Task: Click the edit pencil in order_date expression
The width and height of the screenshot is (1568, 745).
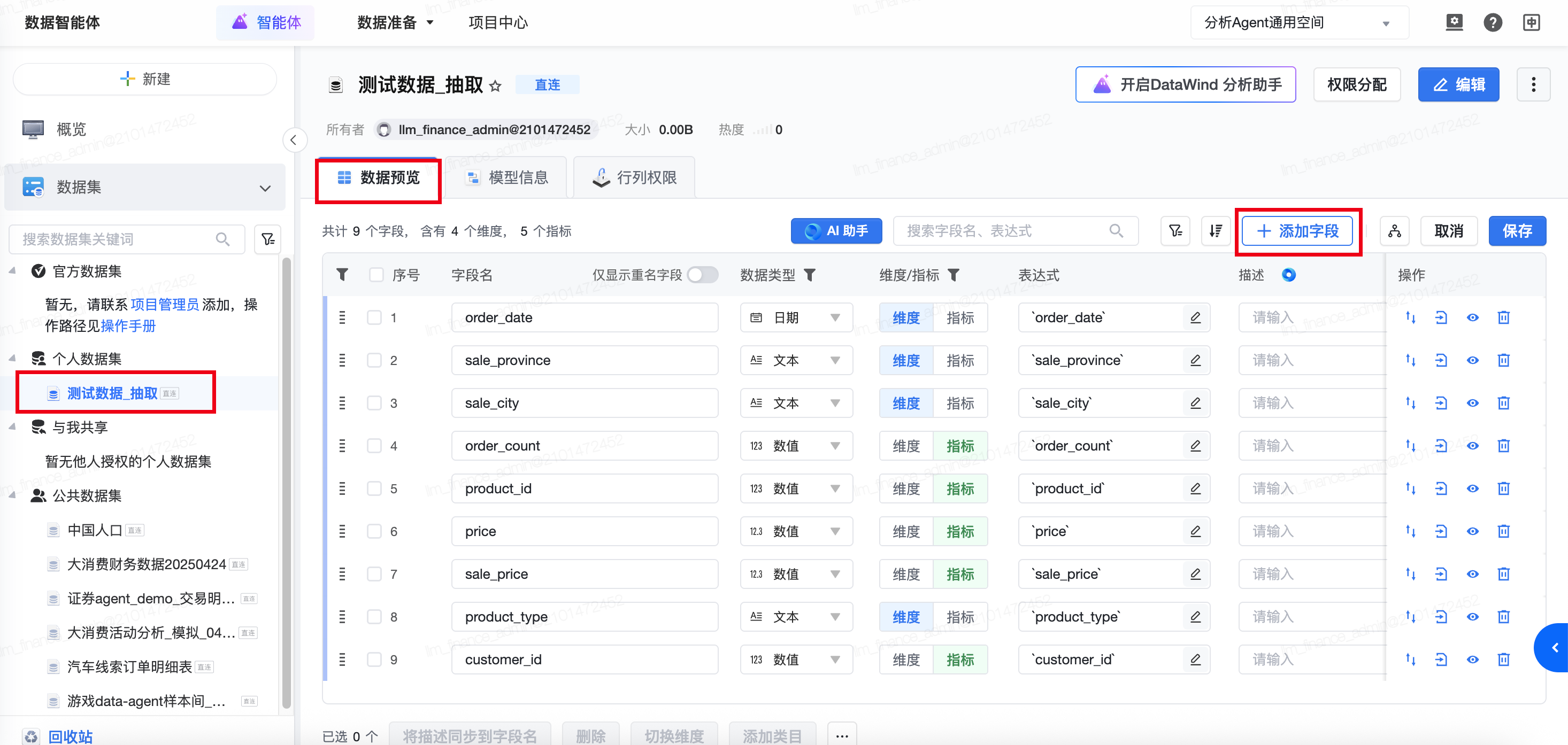Action: click(x=1195, y=317)
